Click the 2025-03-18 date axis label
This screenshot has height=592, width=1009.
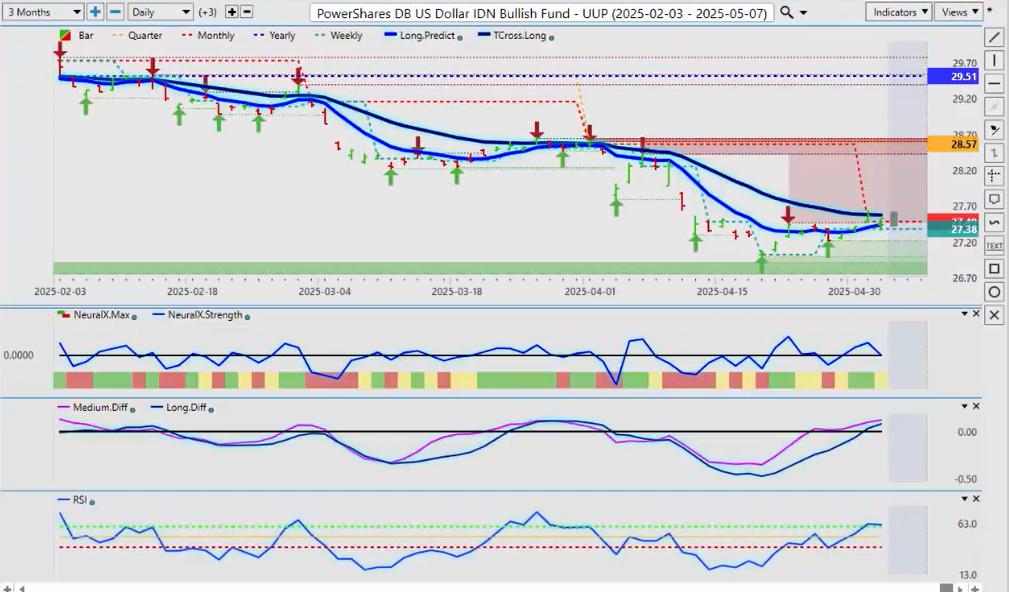tap(456, 291)
